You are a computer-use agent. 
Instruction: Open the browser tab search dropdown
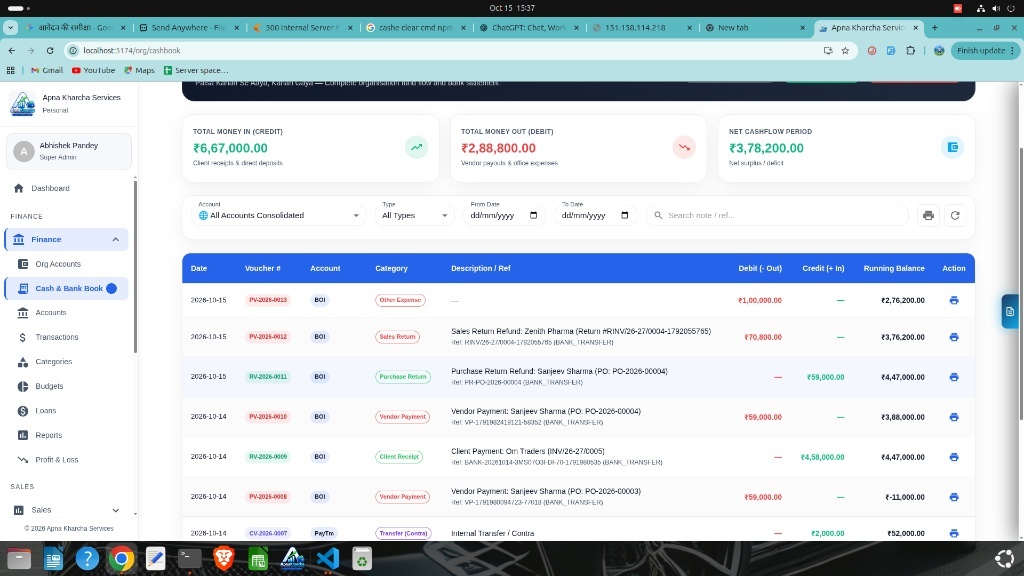click(10, 27)
